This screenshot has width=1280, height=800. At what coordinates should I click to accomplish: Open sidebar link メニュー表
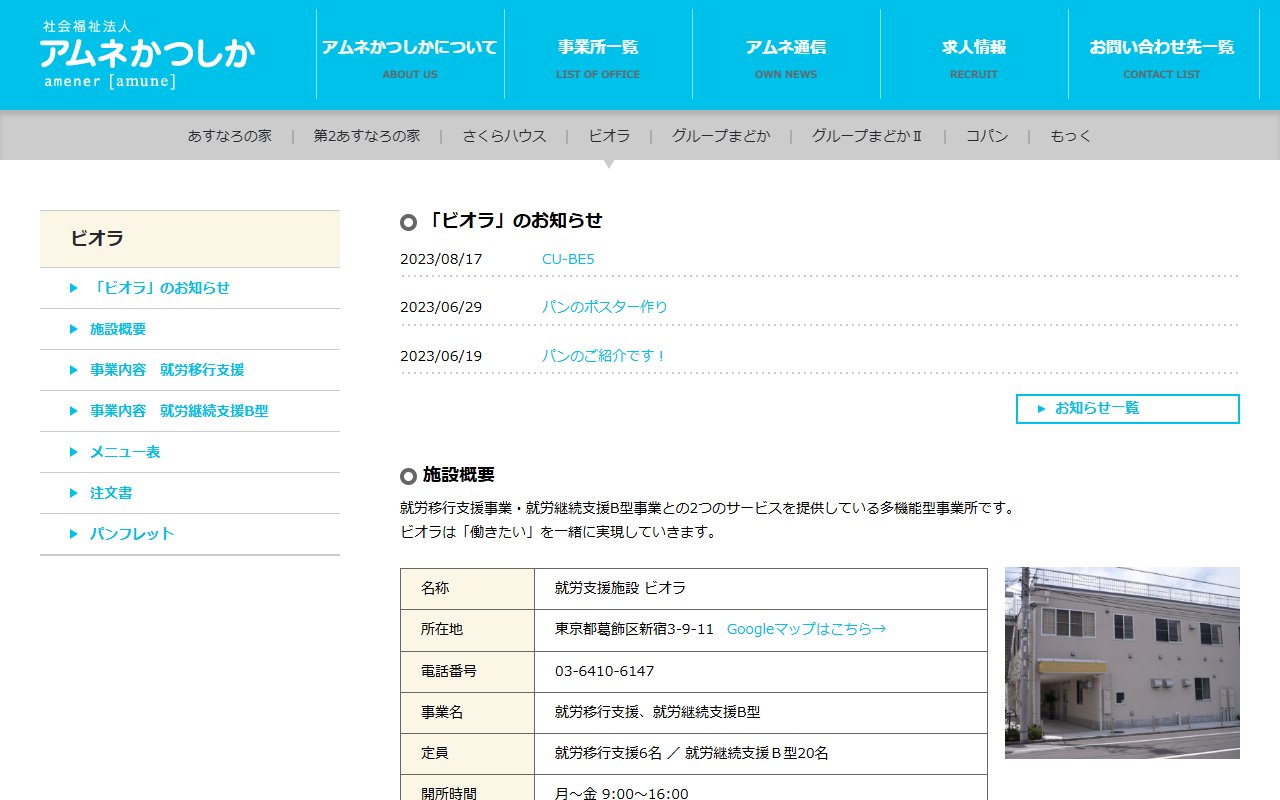tap(190, 452)
